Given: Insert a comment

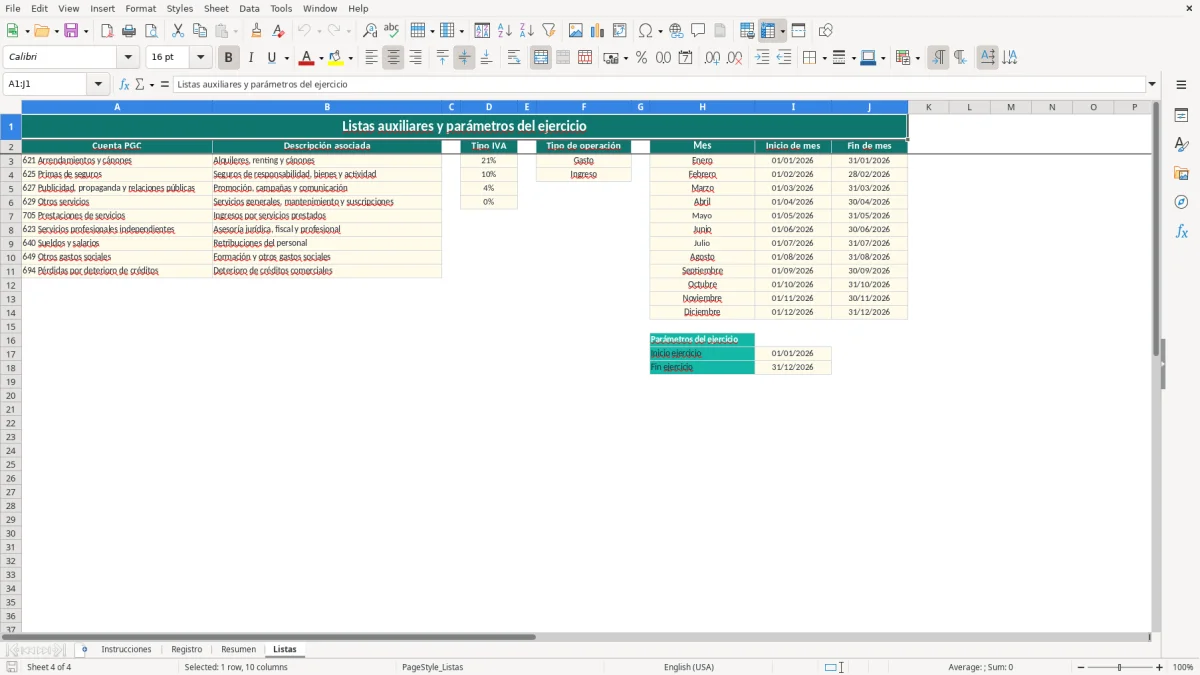Looking at the screenshot, I should click(x=698, y=31).
